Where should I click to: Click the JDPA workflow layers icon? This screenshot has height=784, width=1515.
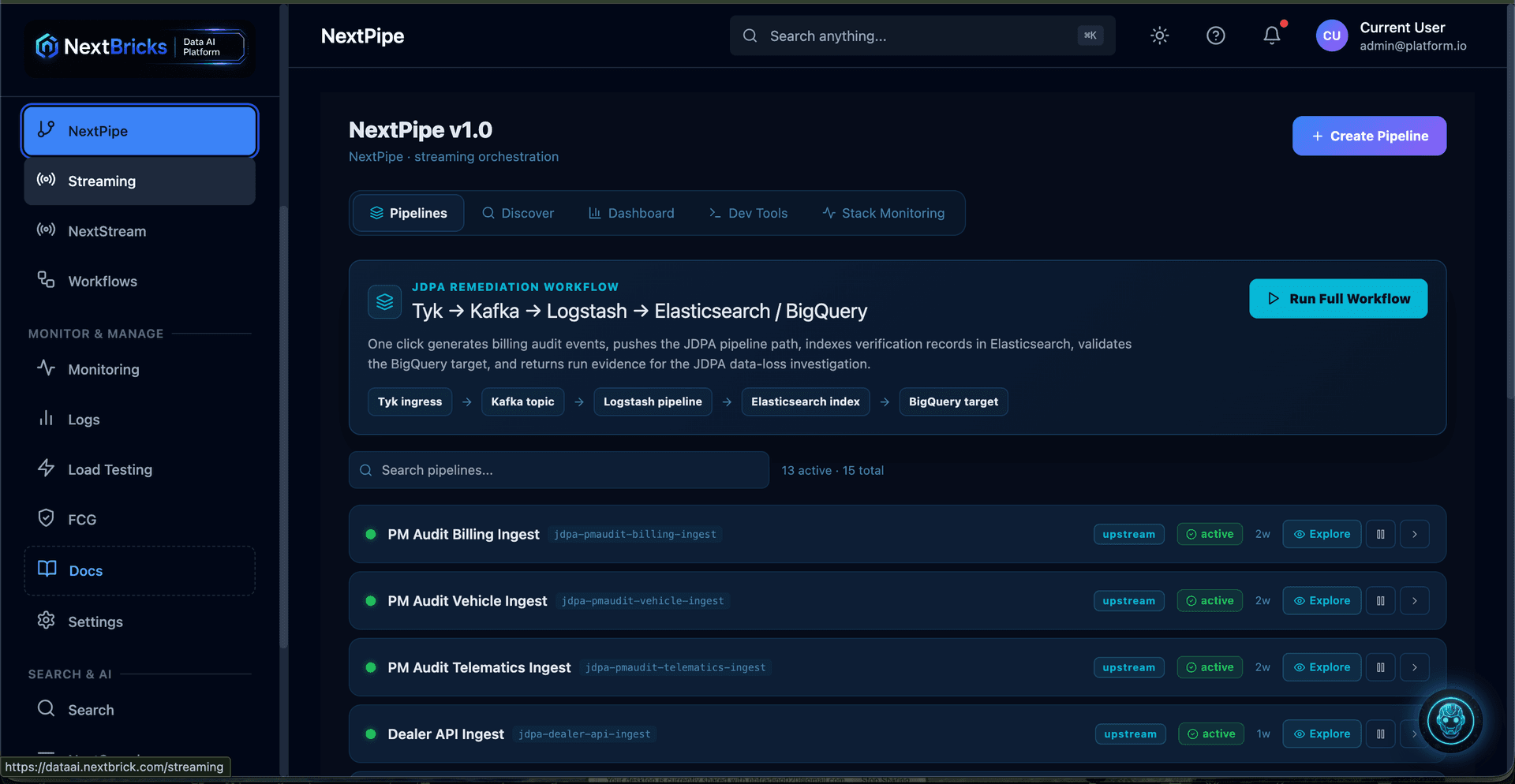(384, 301)
